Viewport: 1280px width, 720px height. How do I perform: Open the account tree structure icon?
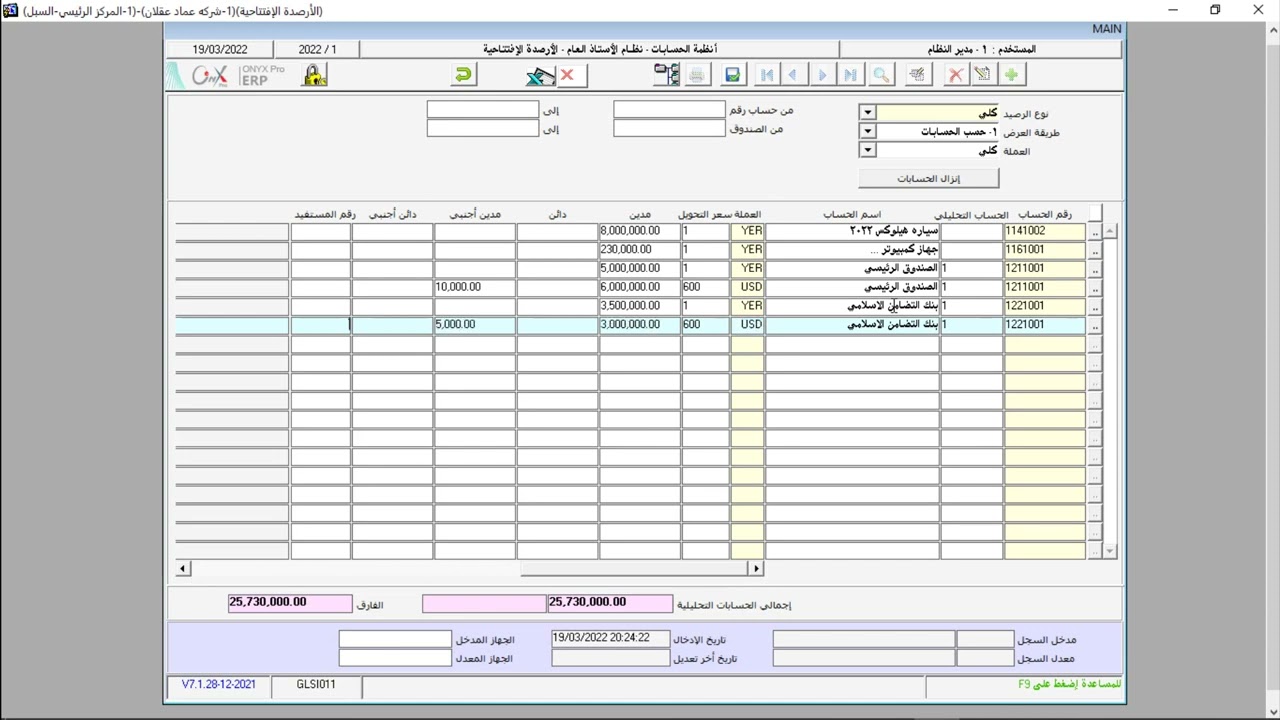666,75
